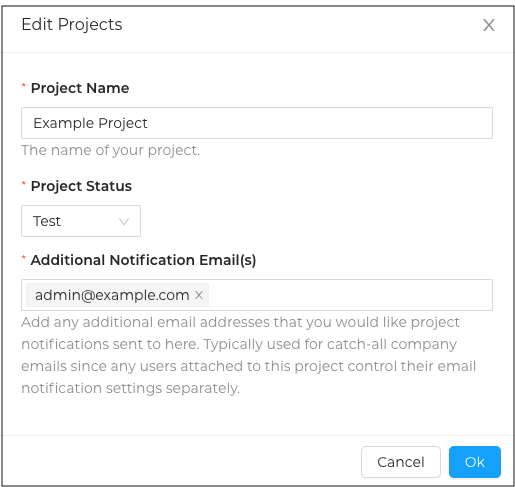Open the Project Status dropdown showing Test

pyautogui.click(x=81, y=221)
